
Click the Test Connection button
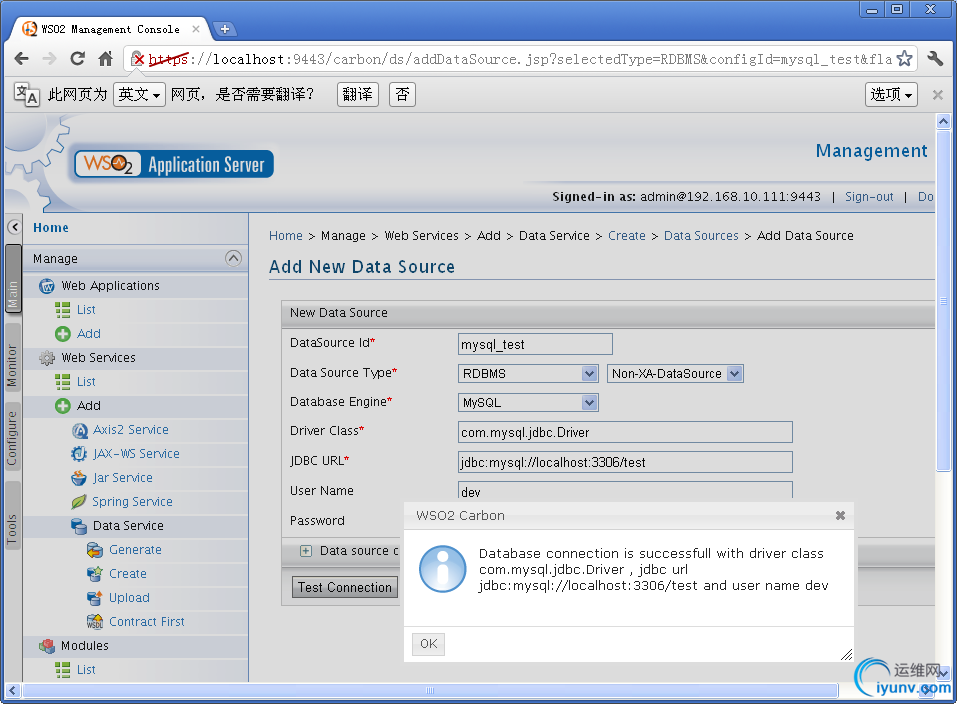(345, 587)
